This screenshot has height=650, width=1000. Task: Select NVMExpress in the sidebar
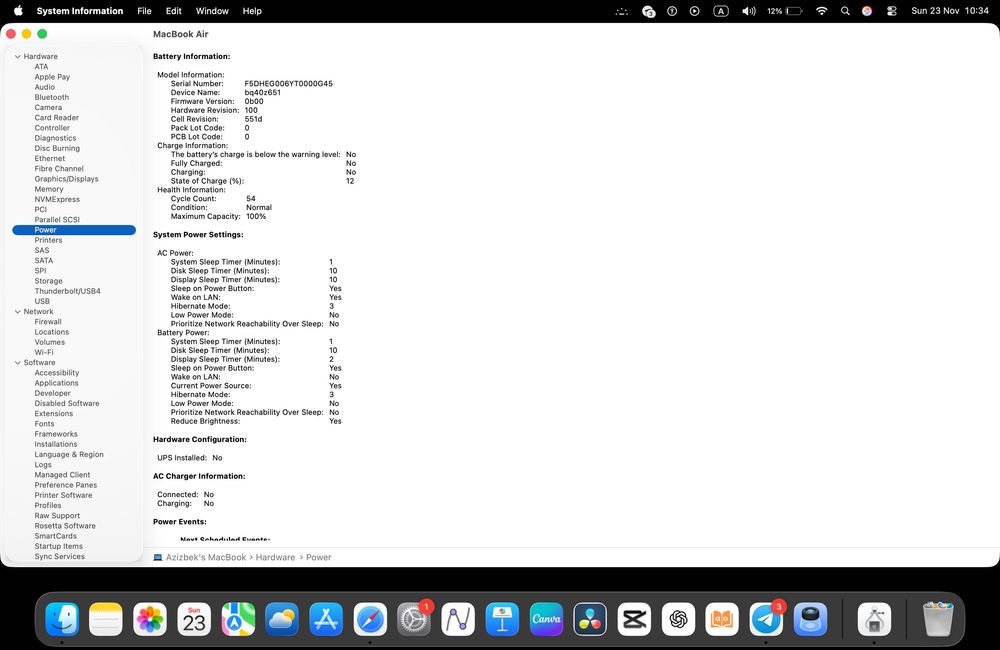(57, 200)
